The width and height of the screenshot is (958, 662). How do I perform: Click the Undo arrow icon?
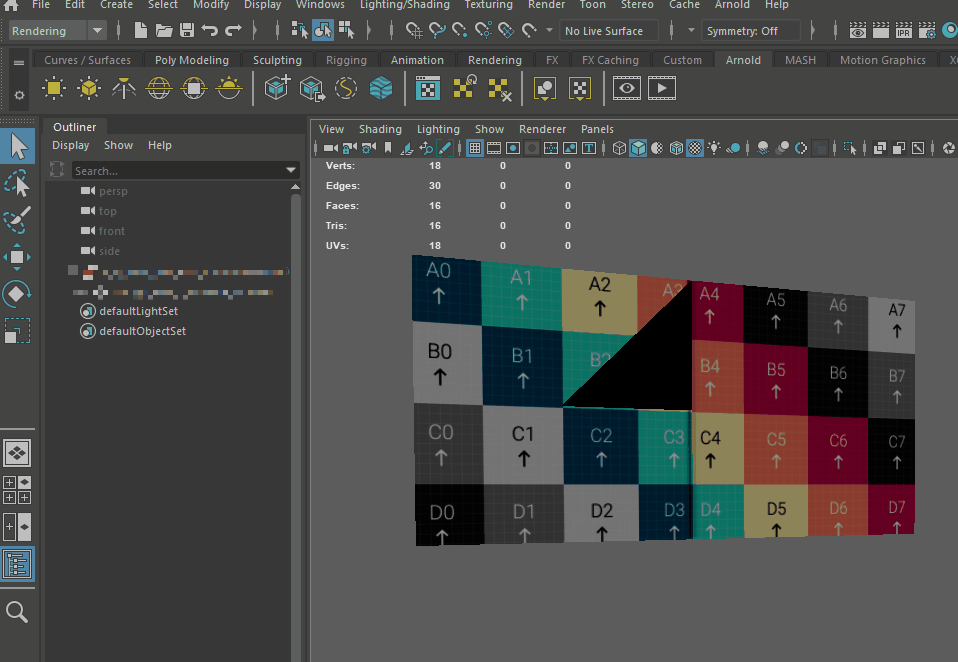[x=210, y=31]
